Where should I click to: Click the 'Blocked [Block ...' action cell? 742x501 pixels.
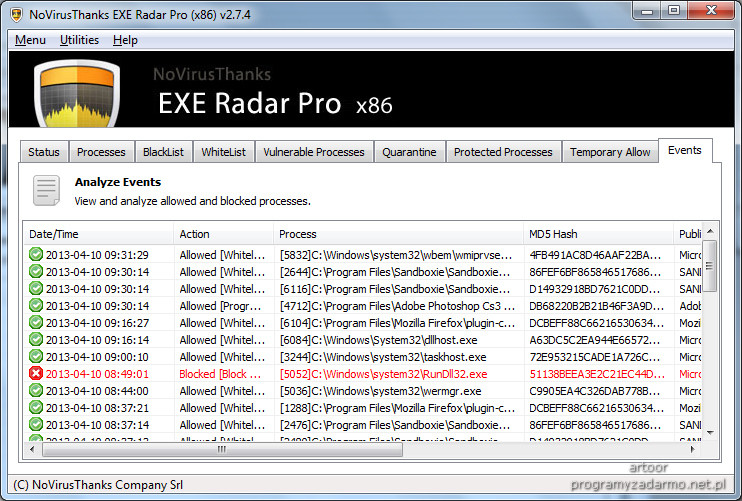(x=220, y=374)
